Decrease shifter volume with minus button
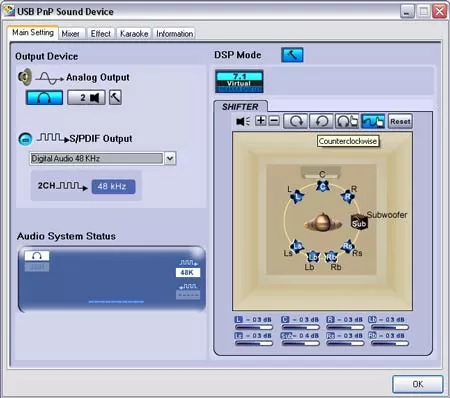Viewport: 450px width, 398px height. tap(274, 121)
